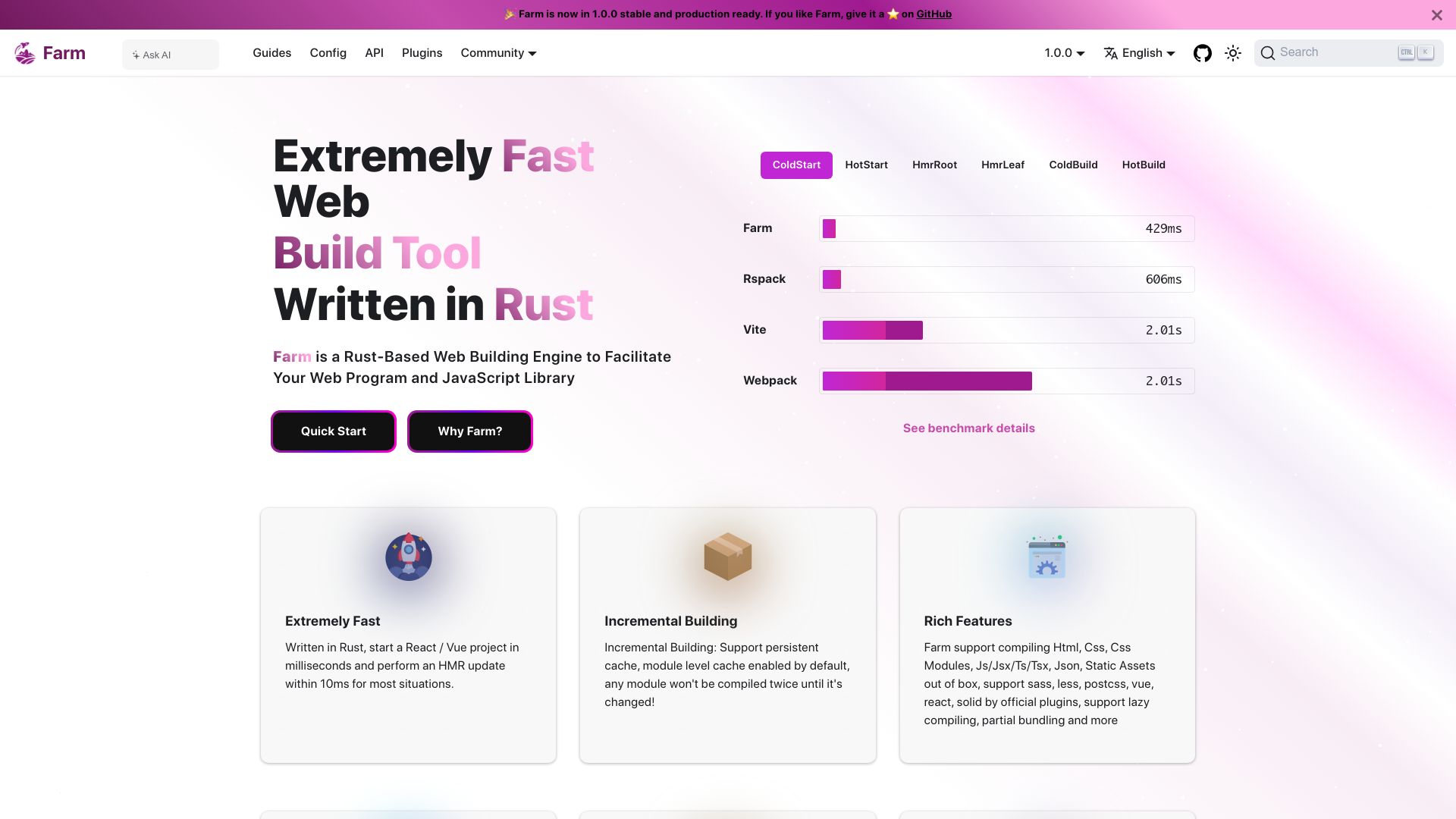
Task: Follow the GitHub link in banner
Action: (934, 14)
